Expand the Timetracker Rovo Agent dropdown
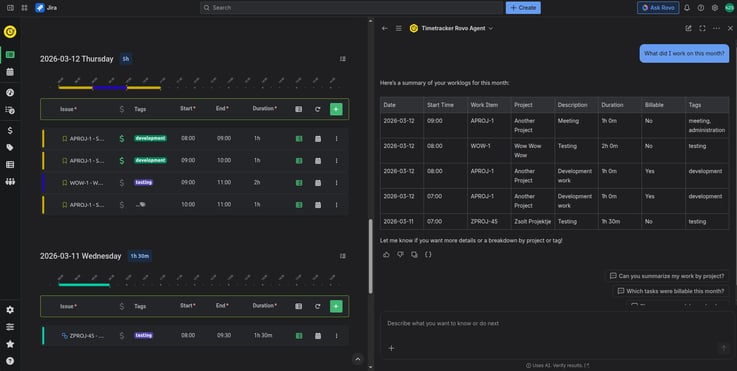Screen dimensions: 737x371 (491, 28)
